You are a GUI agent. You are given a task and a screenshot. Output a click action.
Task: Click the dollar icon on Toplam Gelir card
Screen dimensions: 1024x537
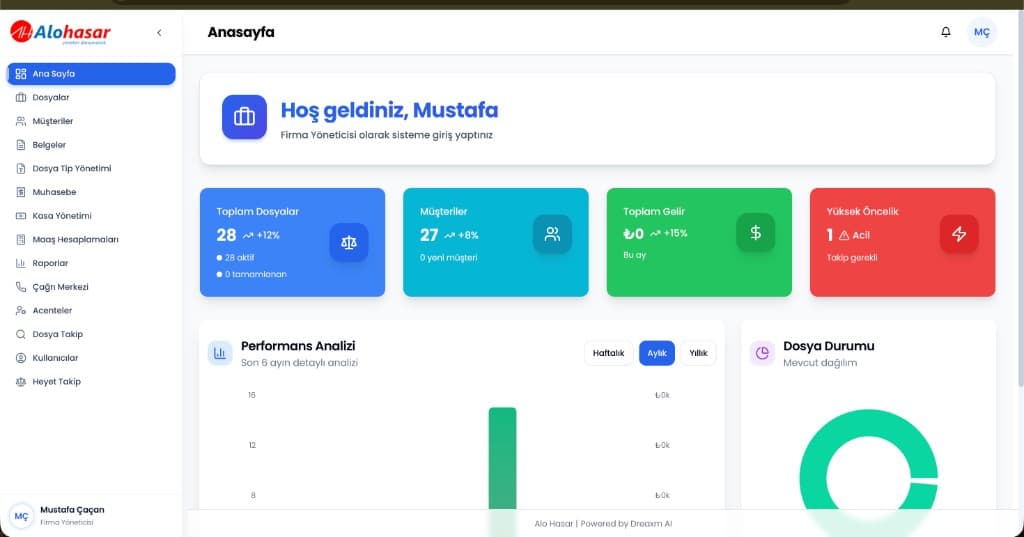point(756,233)
